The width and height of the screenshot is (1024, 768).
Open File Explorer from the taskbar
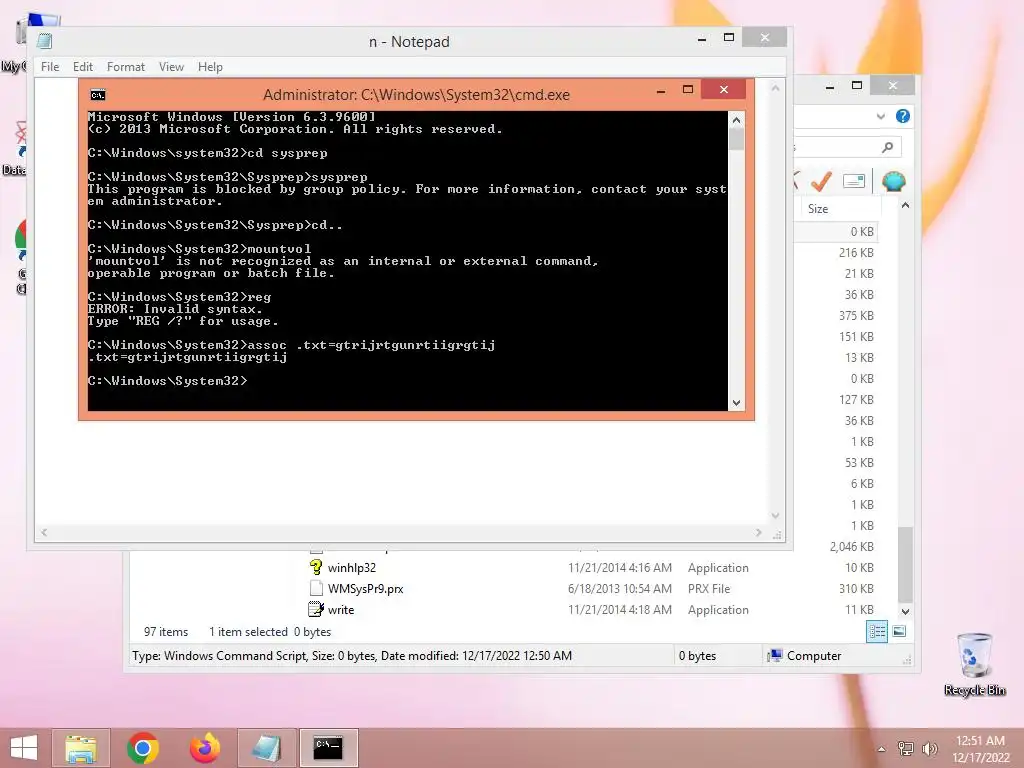coord(81,748)
